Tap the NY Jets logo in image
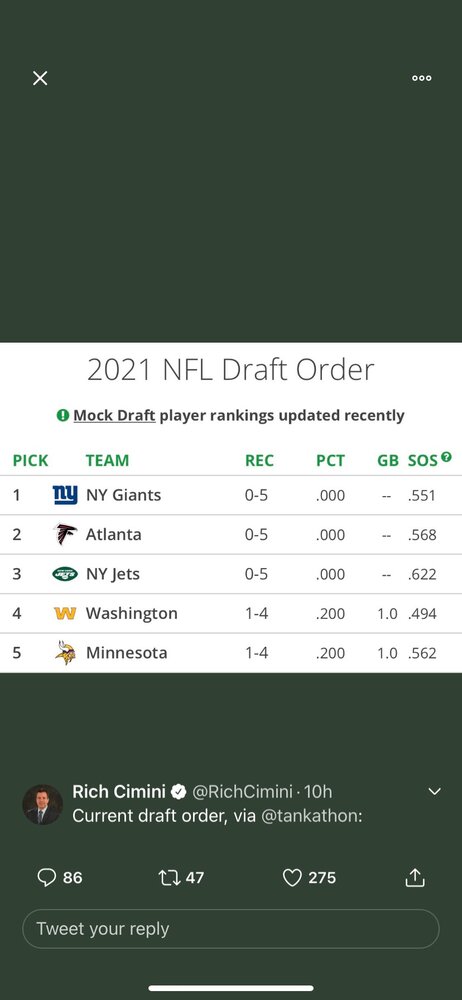462x1000 pixels. [x=65, y=573]
